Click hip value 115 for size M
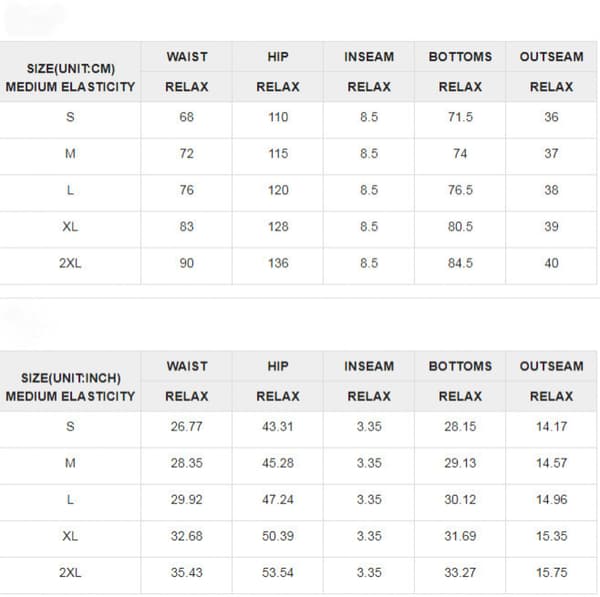Screen dimensions: 600x597 (x=278, y=154)
